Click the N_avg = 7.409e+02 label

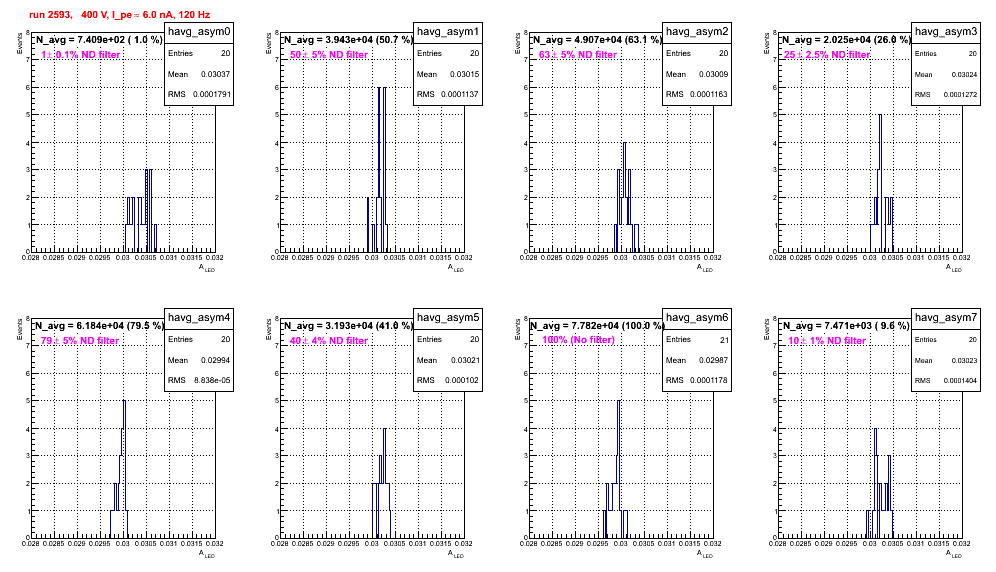tap(98, 39)
